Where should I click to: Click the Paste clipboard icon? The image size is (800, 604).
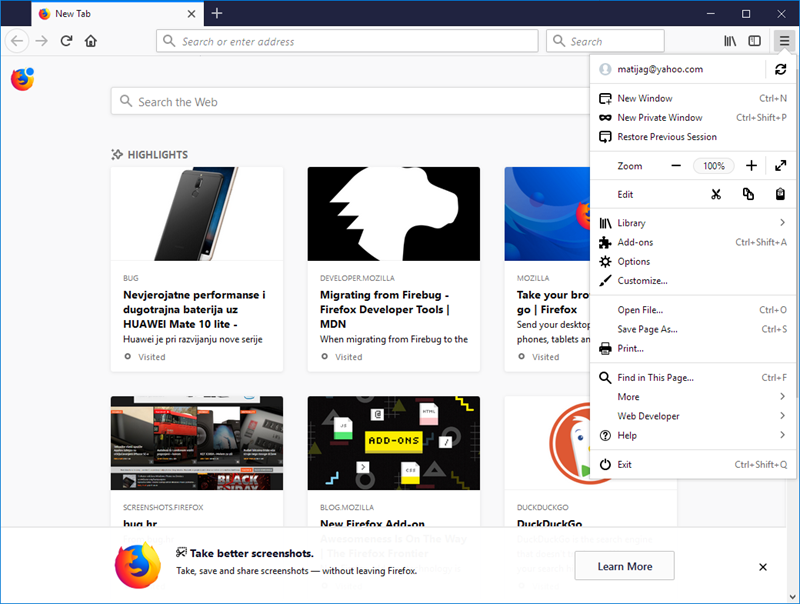781,194
